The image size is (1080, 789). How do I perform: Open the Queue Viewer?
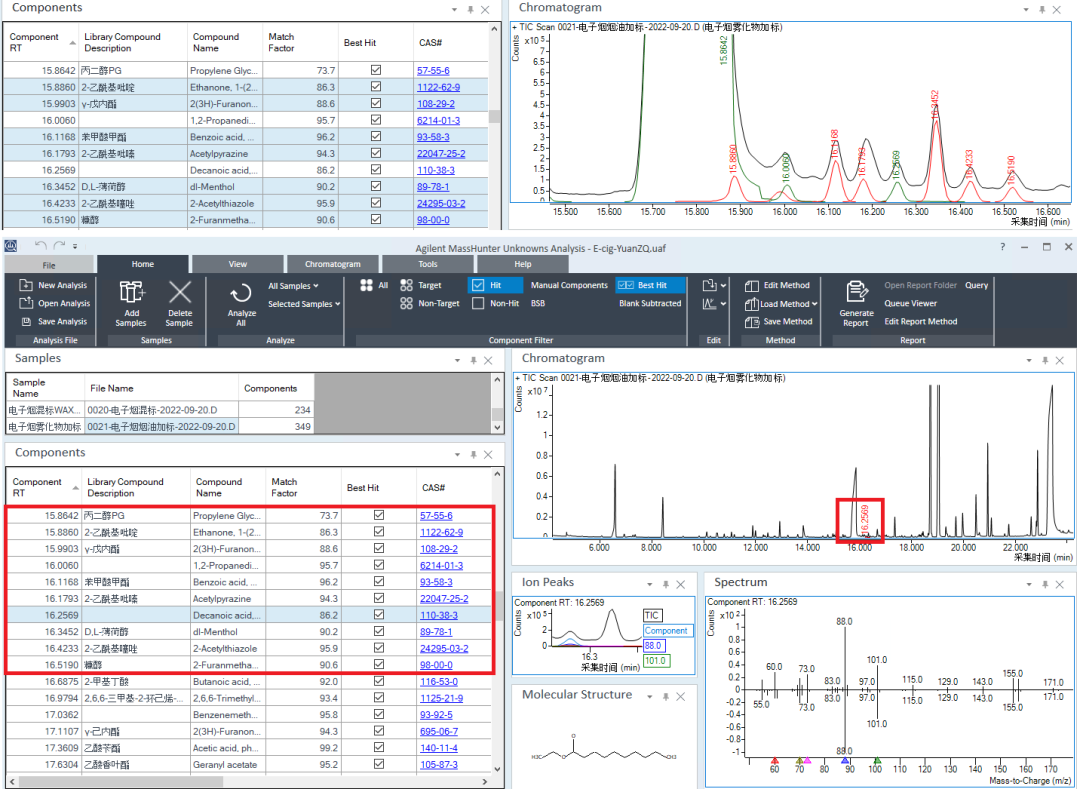(911, 303)
